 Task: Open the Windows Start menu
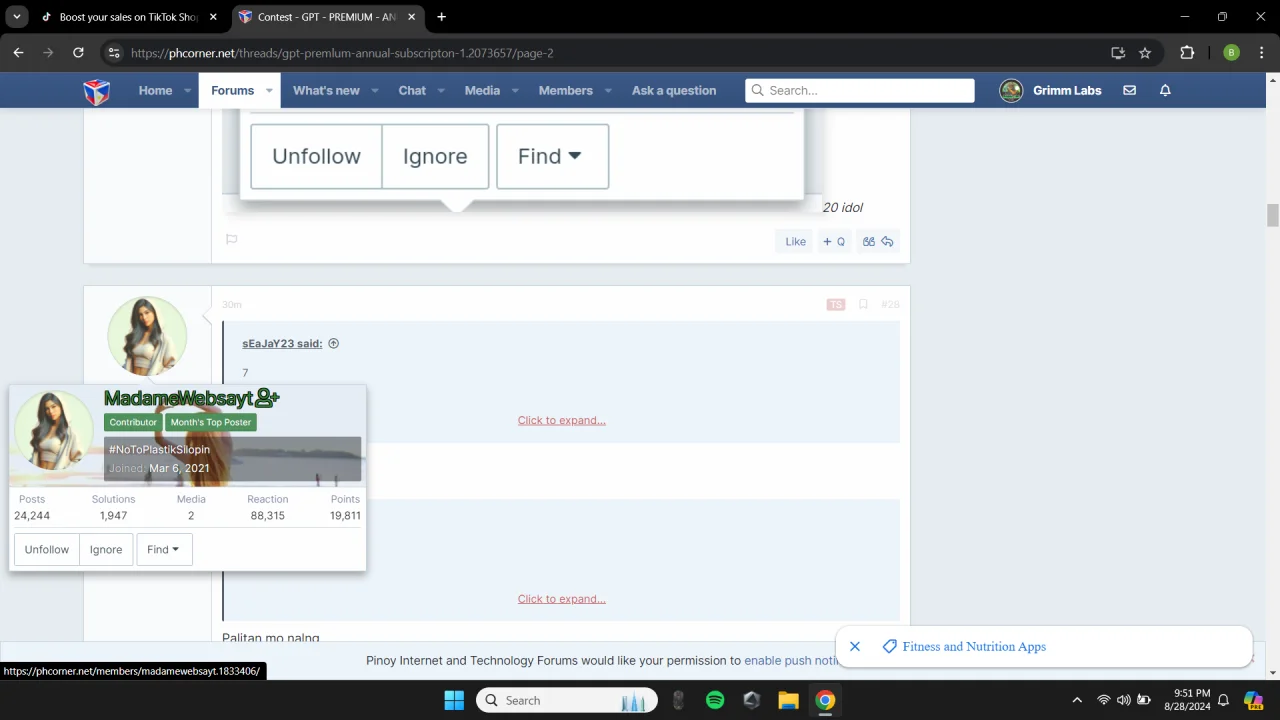454,700
